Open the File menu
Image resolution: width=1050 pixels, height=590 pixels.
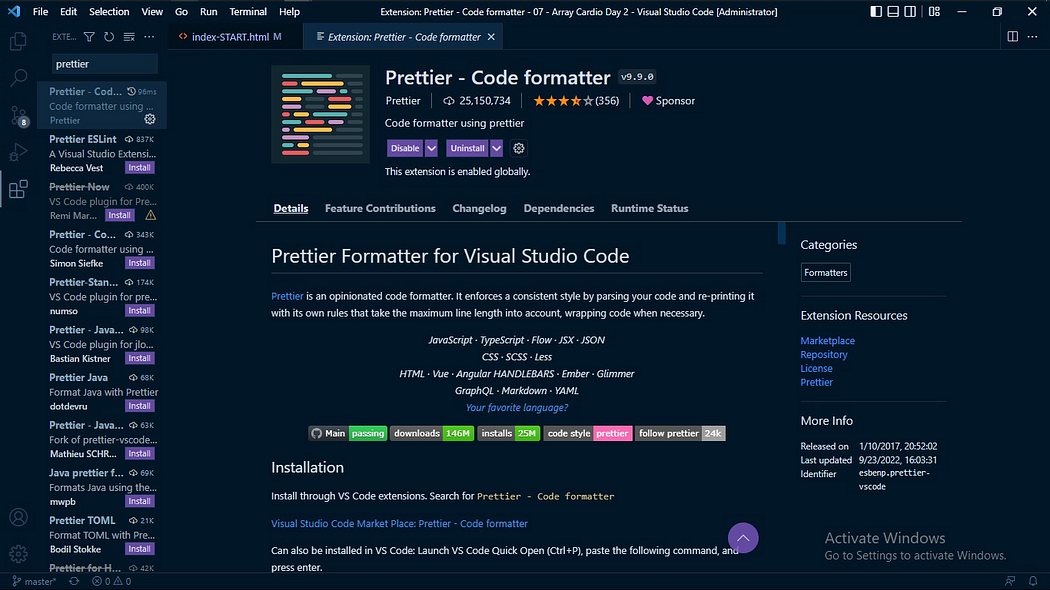[40, 11]
